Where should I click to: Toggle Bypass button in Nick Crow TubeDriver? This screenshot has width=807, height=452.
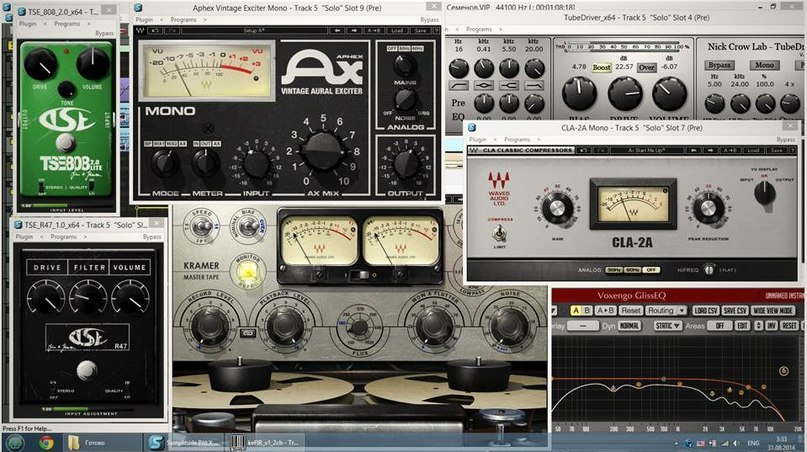(x=719, y=65)
